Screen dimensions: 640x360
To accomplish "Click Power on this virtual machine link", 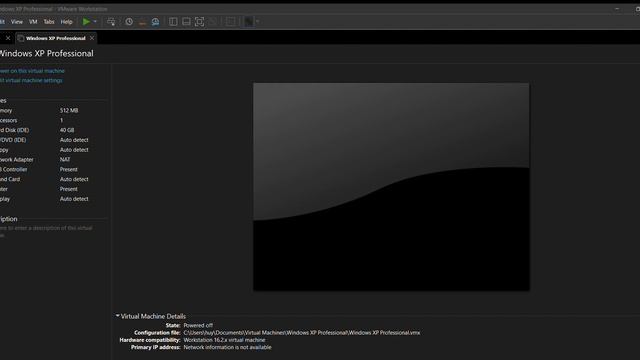I will tap(32, 71).
